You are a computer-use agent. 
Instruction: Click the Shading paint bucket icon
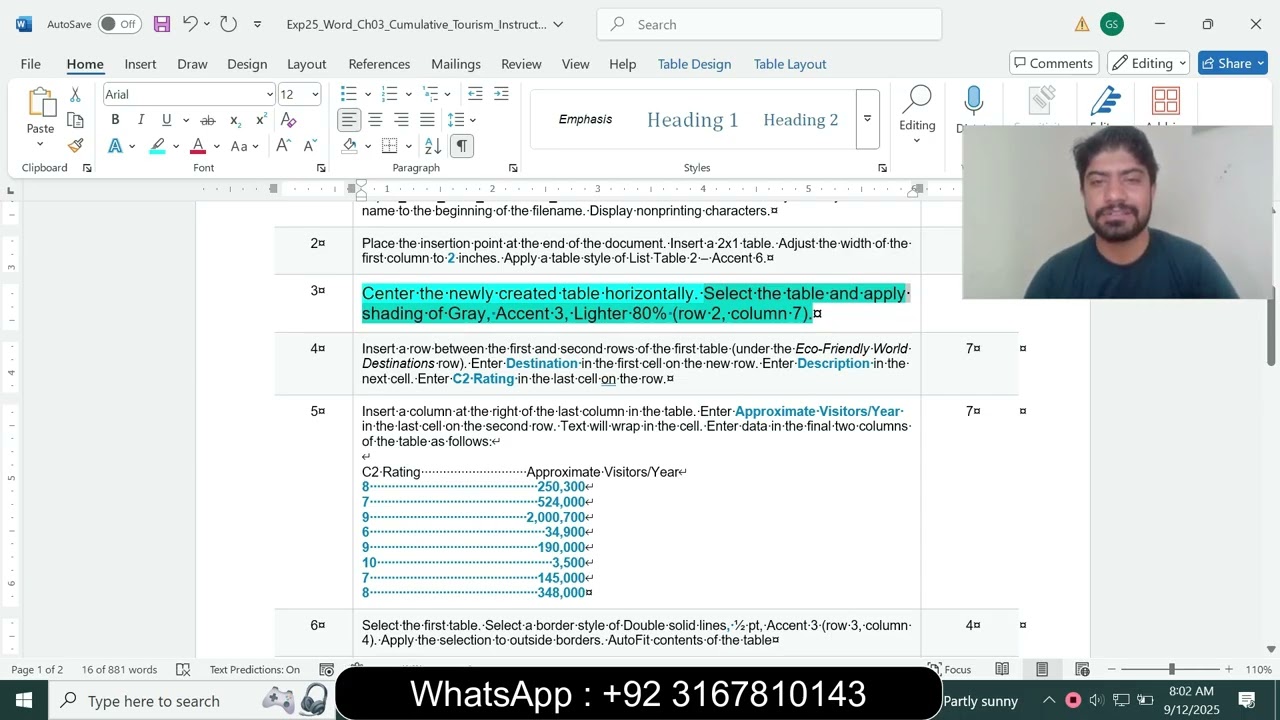(349, 146)
